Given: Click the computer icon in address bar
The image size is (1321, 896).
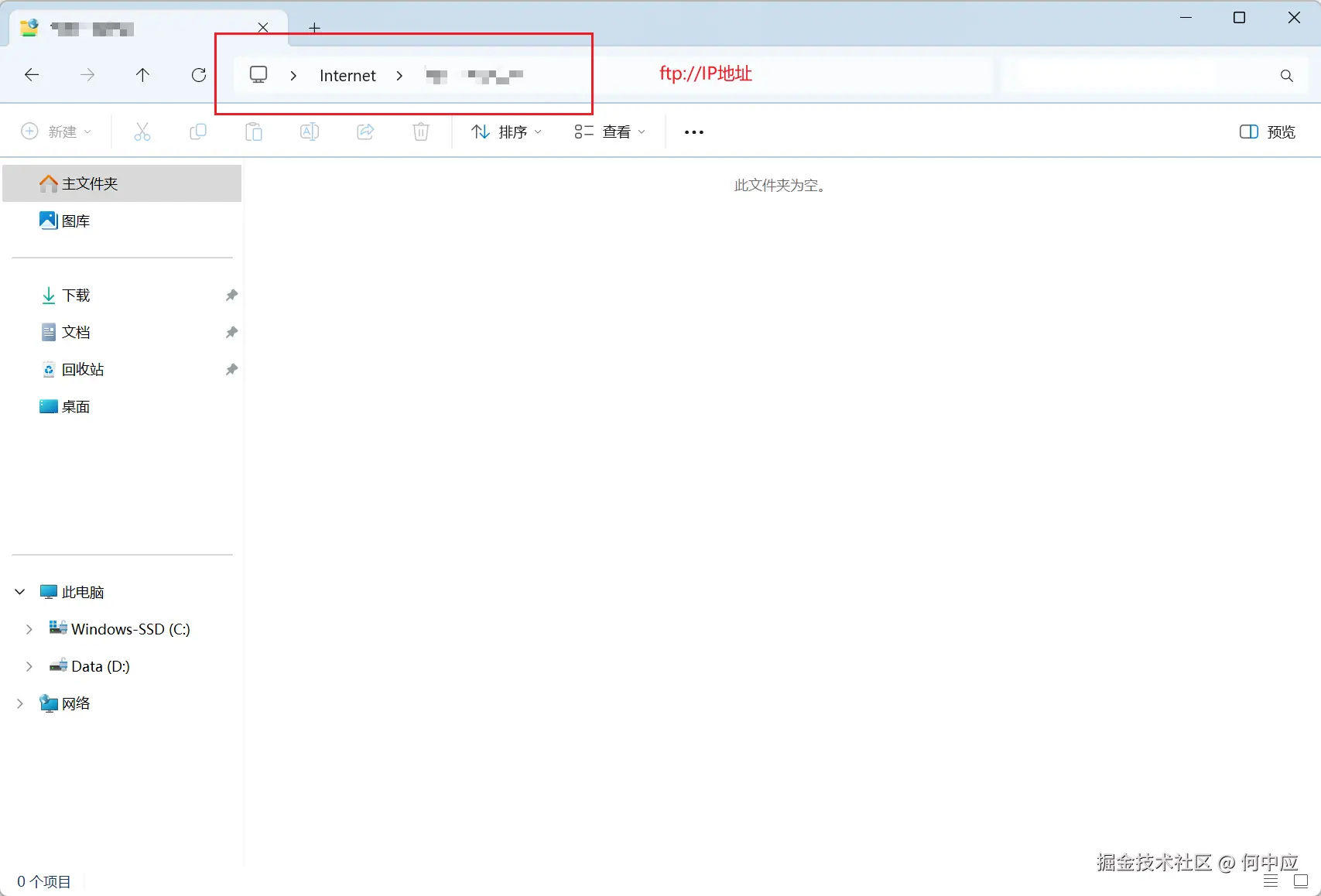Looking at the screenshot, I should pos(258,75).
